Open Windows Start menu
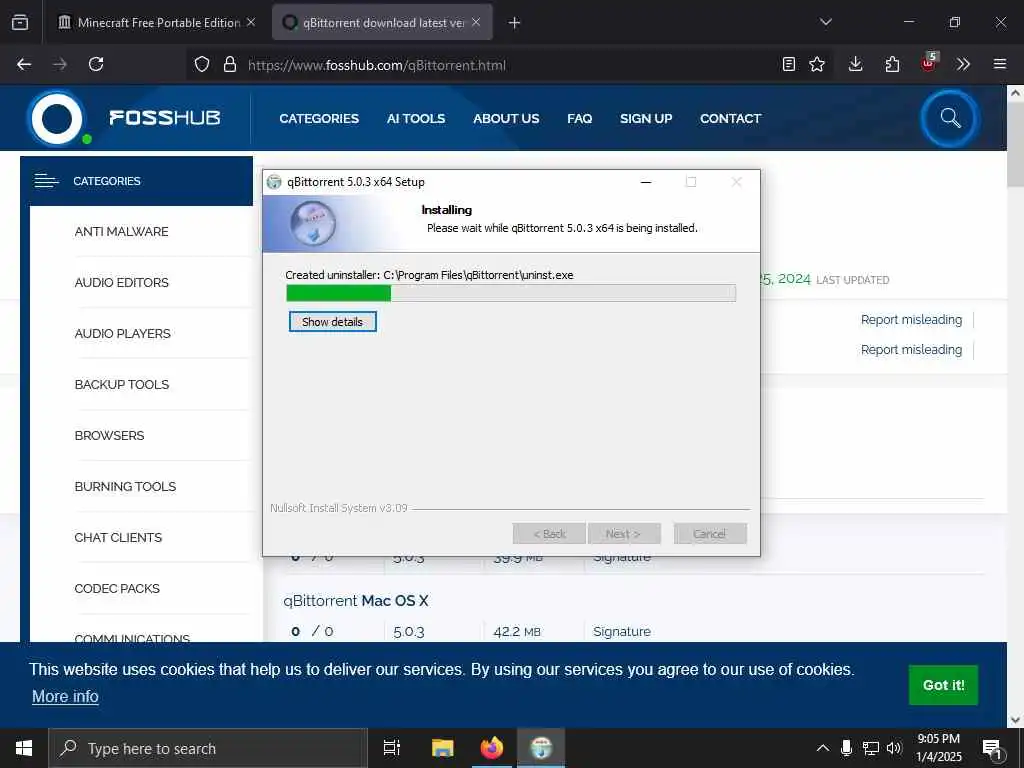The height and width of the screenshot is (768, 1024). [24, 748]
